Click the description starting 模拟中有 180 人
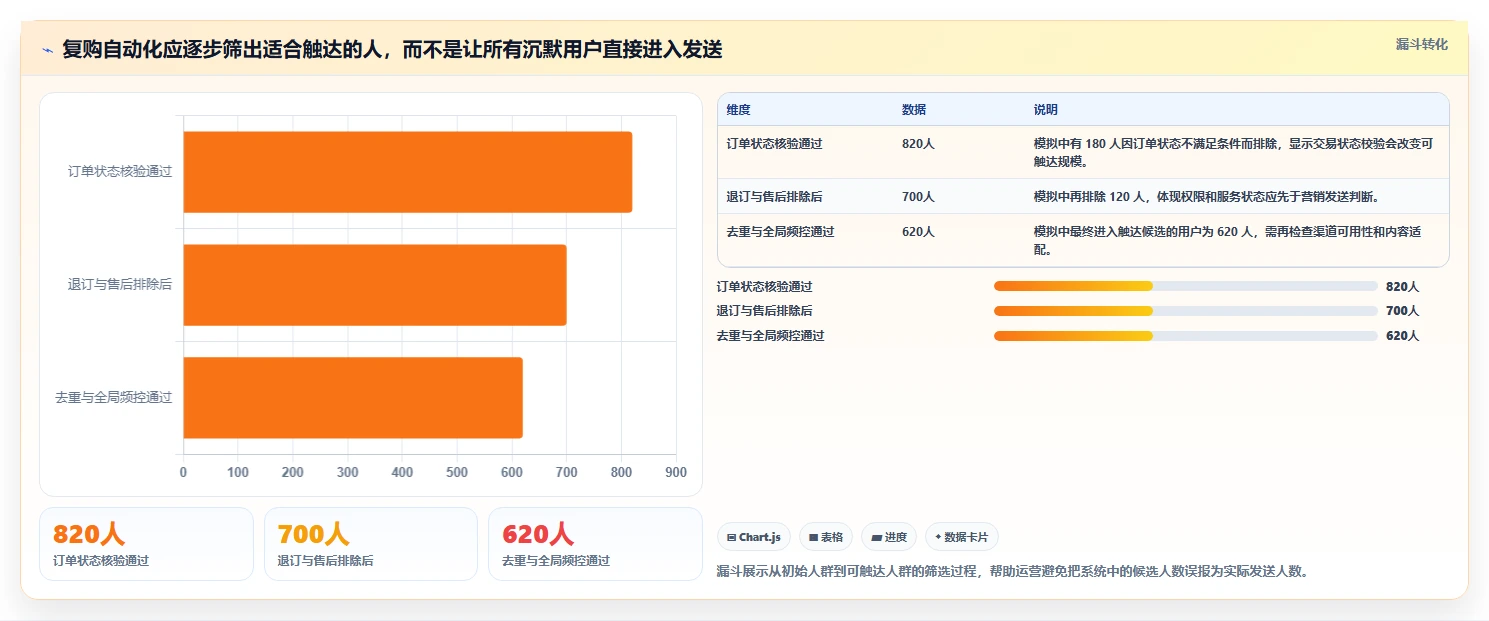This screenshot has height=621, width=1489. click(1233, 152)
